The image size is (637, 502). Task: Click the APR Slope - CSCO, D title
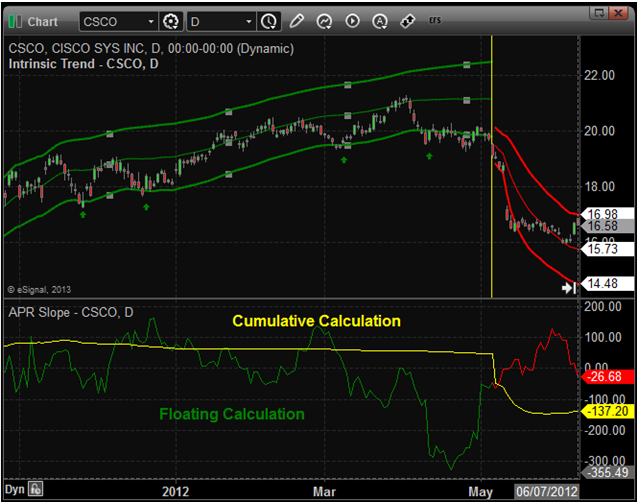tap(71, 312)
